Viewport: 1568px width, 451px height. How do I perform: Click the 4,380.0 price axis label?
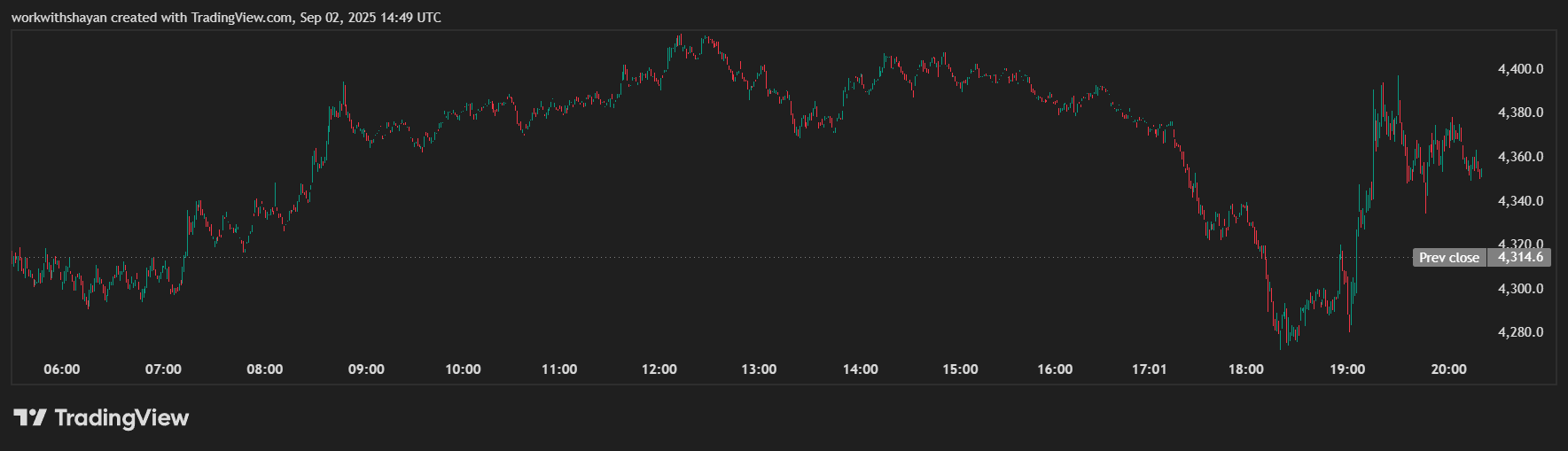pyautogui.click(x=1520, y=113)
